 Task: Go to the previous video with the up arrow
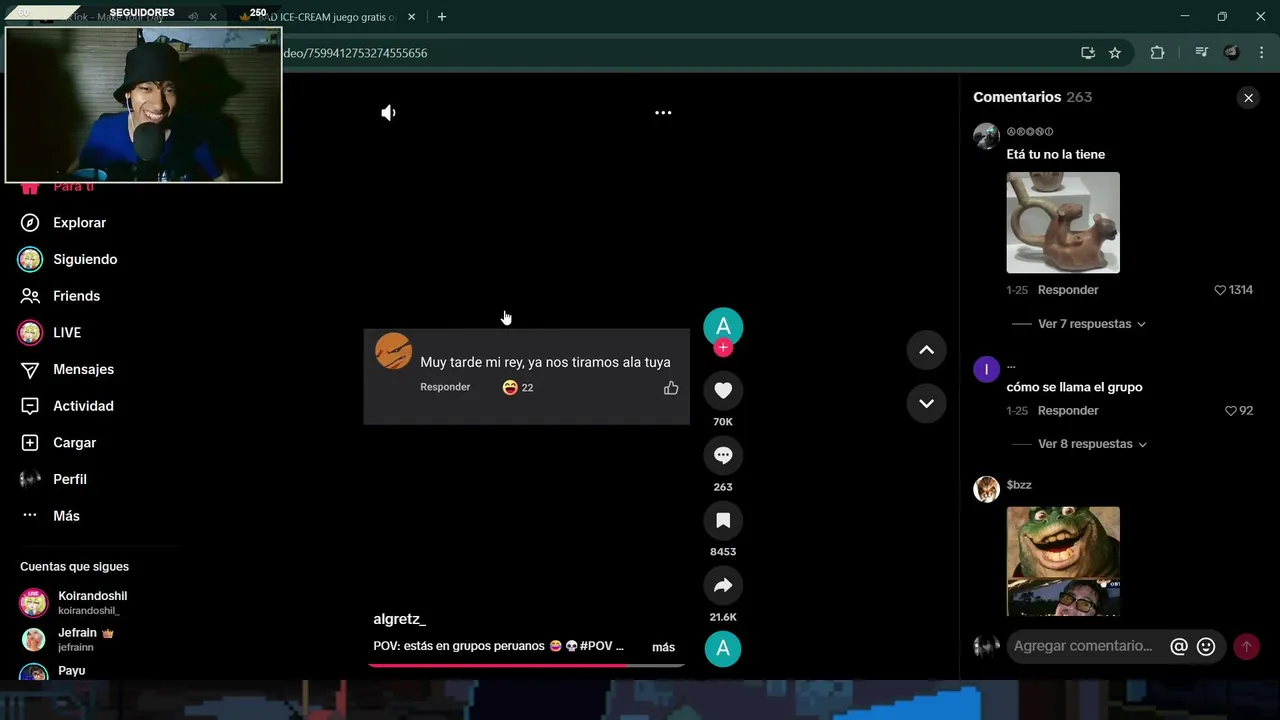[926, 350]
